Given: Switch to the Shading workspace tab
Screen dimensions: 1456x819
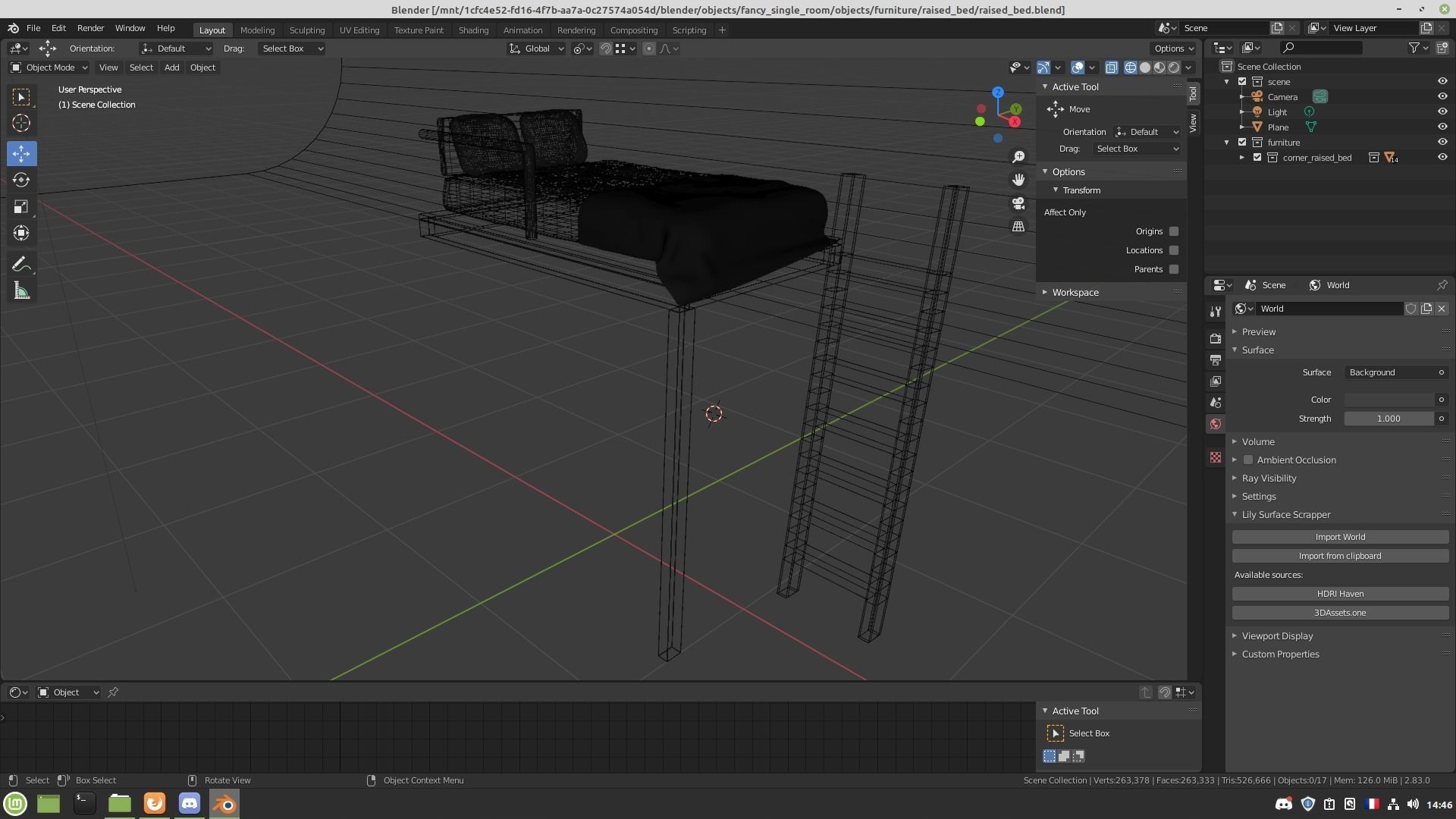Looking at the screenshot, I should [x=473, y=30].
